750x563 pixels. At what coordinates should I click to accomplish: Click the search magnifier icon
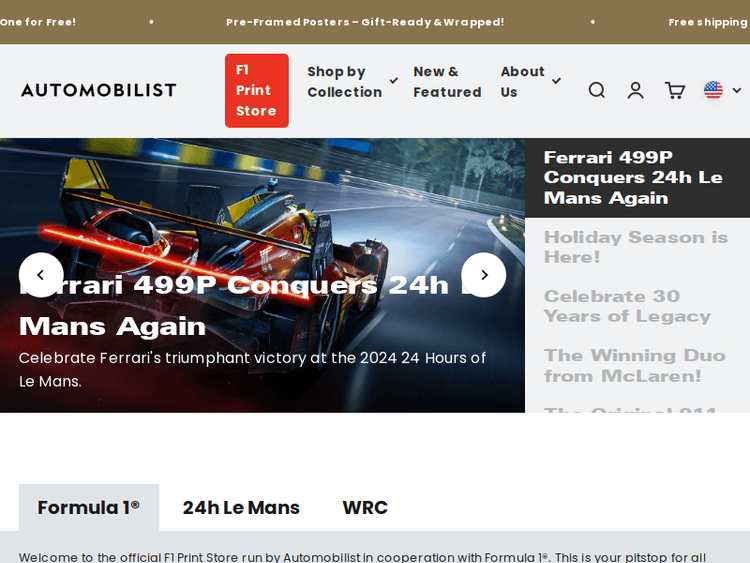tap(597, 90)
